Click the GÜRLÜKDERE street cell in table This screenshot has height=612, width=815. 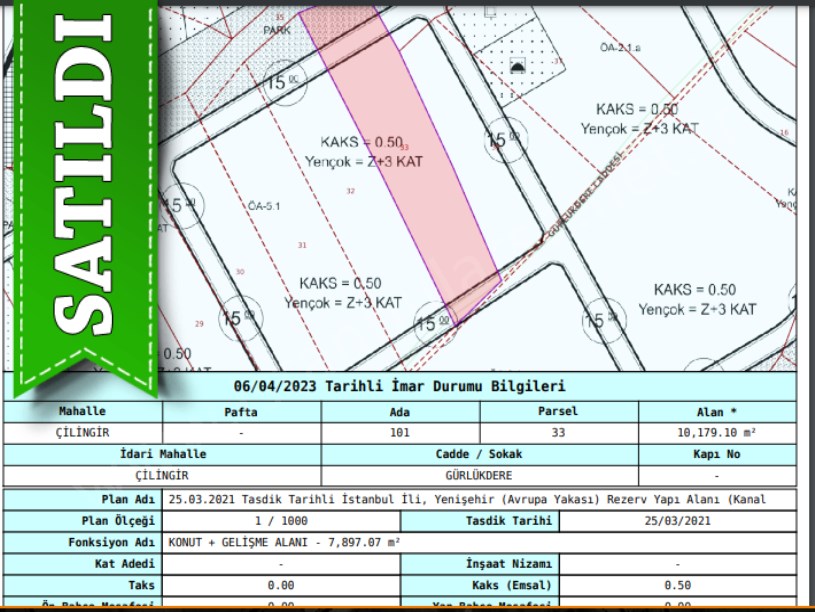(479, 476)
